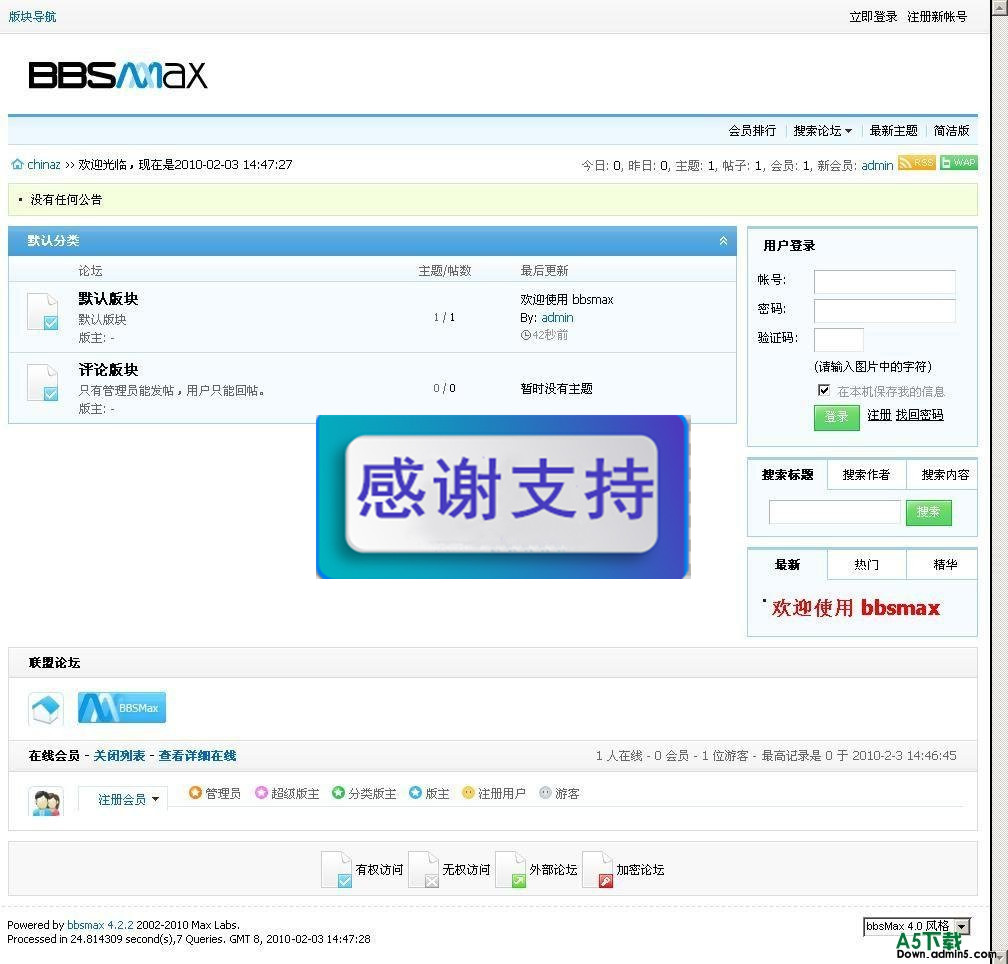
Task: Click the 感谢支持 banner image
Action: coord(503,497)
